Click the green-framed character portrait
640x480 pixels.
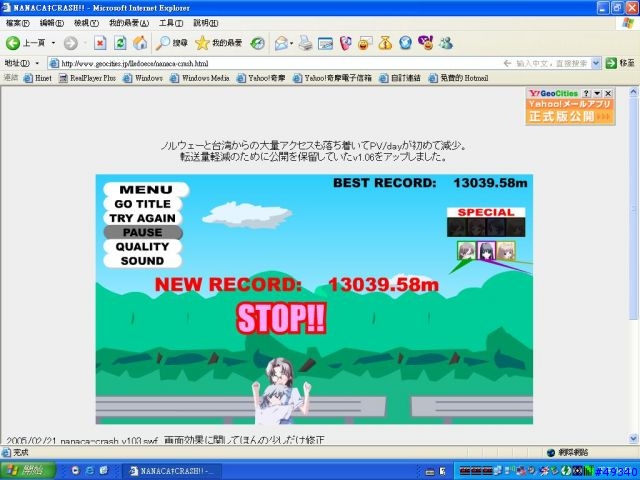click(x=466, y=251)
